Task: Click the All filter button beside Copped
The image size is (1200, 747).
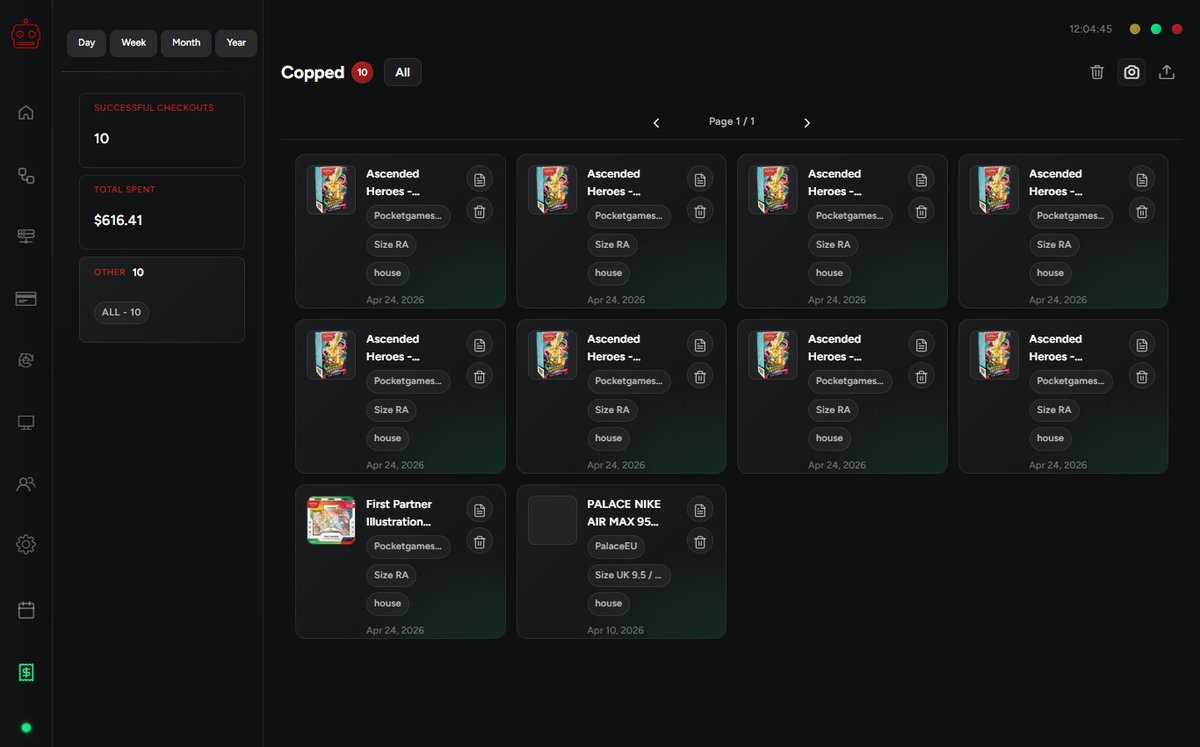Action: [403, 72]
